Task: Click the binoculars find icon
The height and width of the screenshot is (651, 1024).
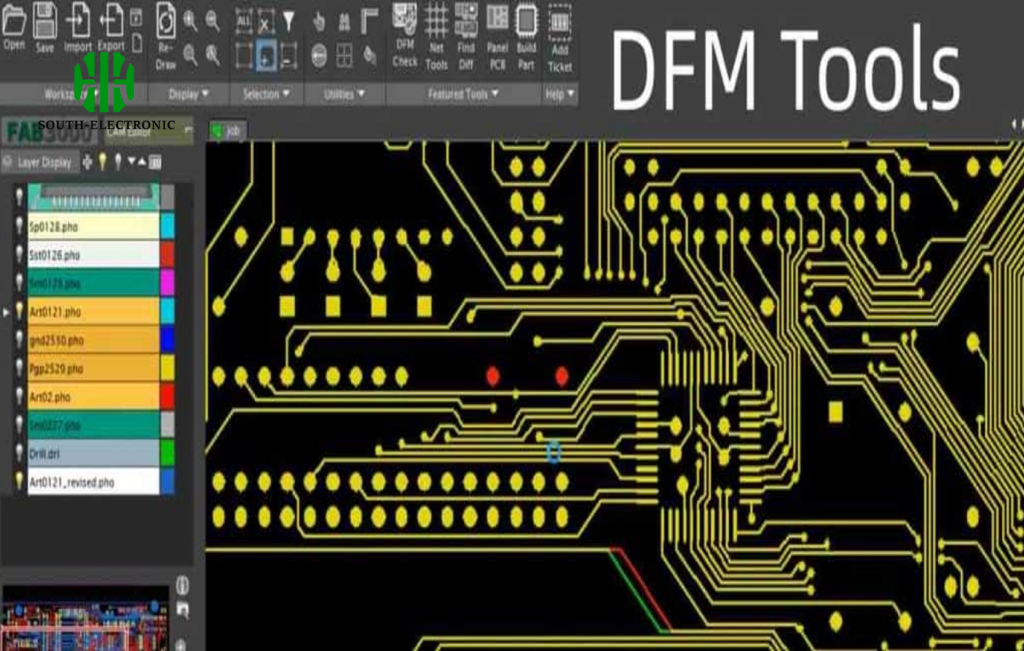Action: 344,22
